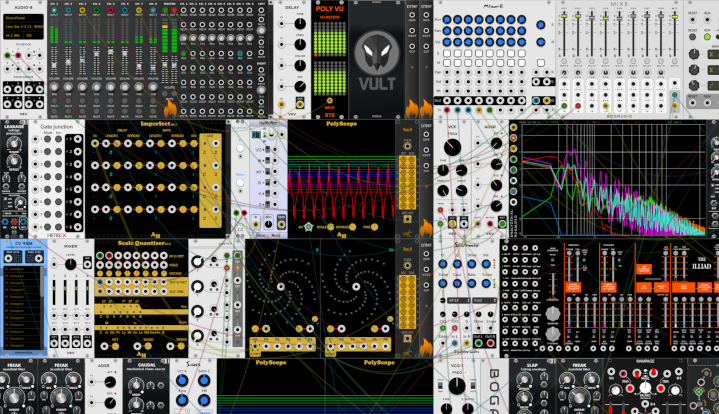Select first Unmapped row in CV-RAM
This screenshot has width=719, height=414.
(21, 269)
